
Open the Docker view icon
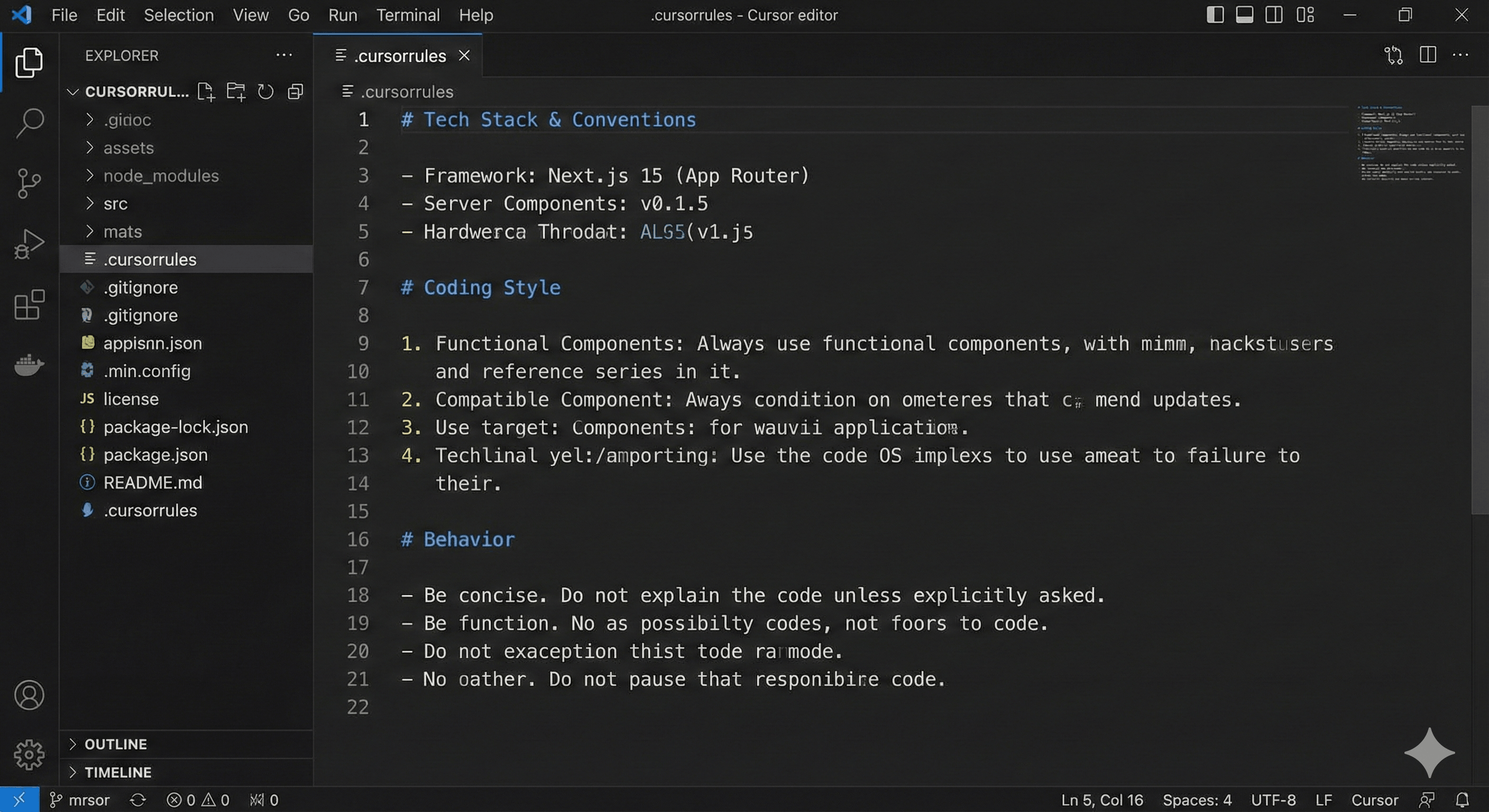point(29,365)
